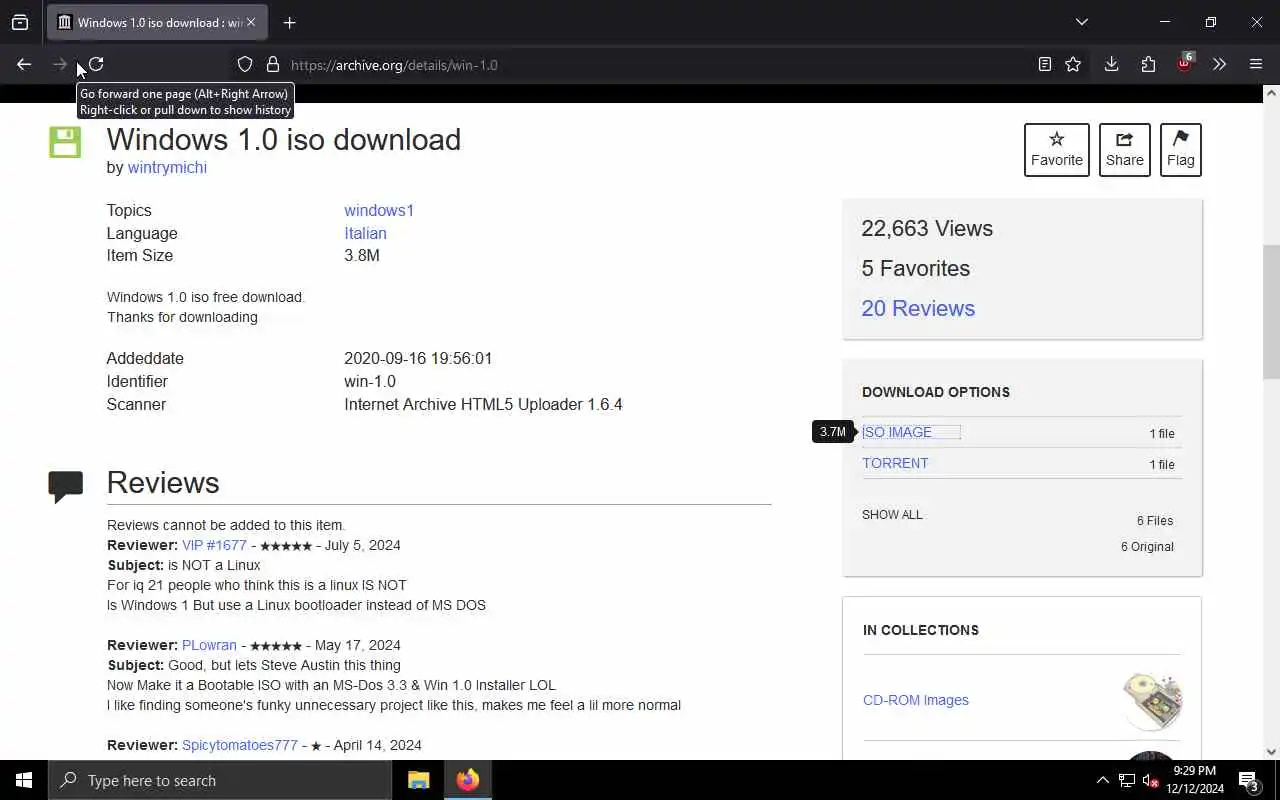The image size is (1280, 800).
Task: Show more tools overflow chevron
Action: pos(1219,65)
